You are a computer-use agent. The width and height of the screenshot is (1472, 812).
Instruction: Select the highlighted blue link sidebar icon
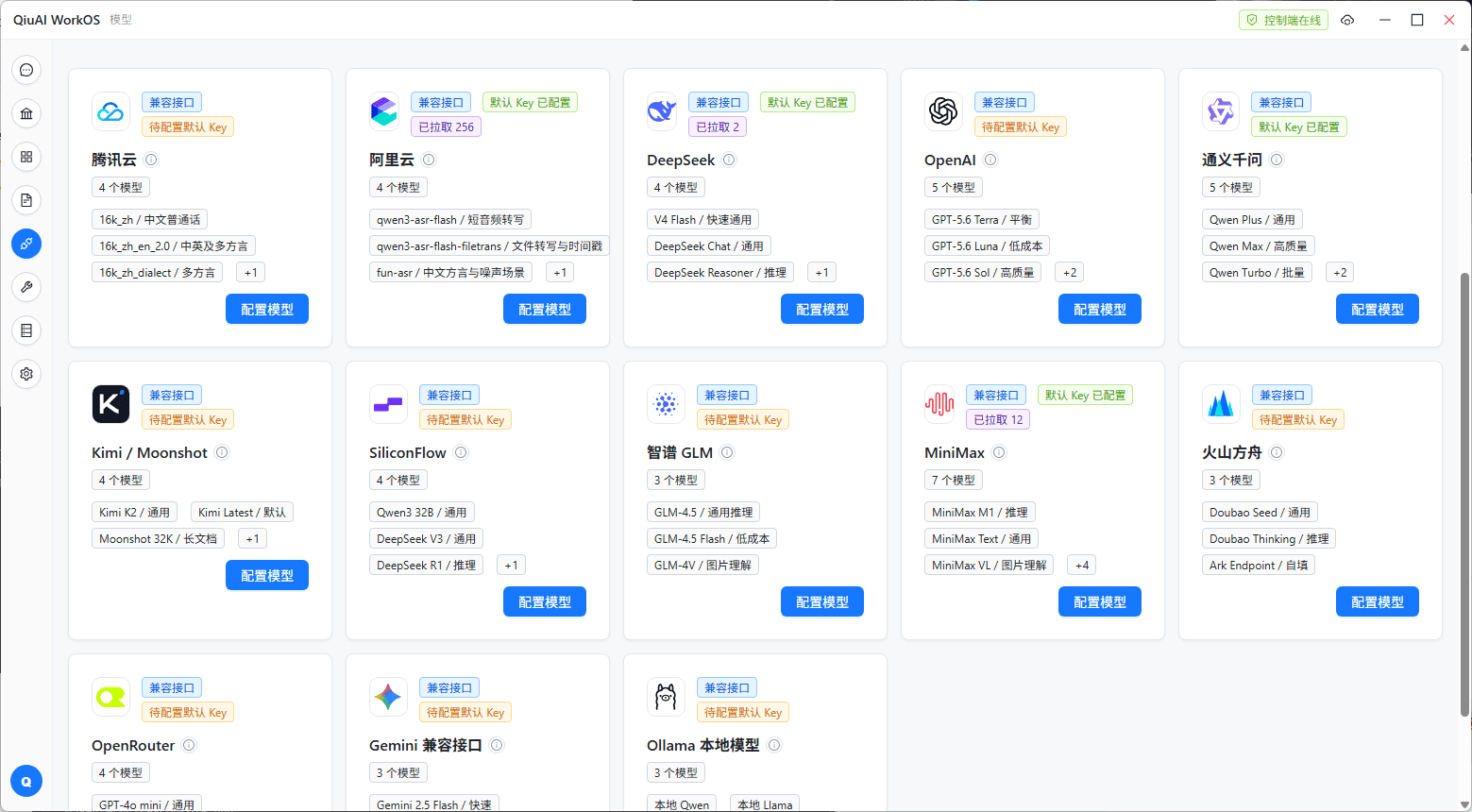point(26,244)
